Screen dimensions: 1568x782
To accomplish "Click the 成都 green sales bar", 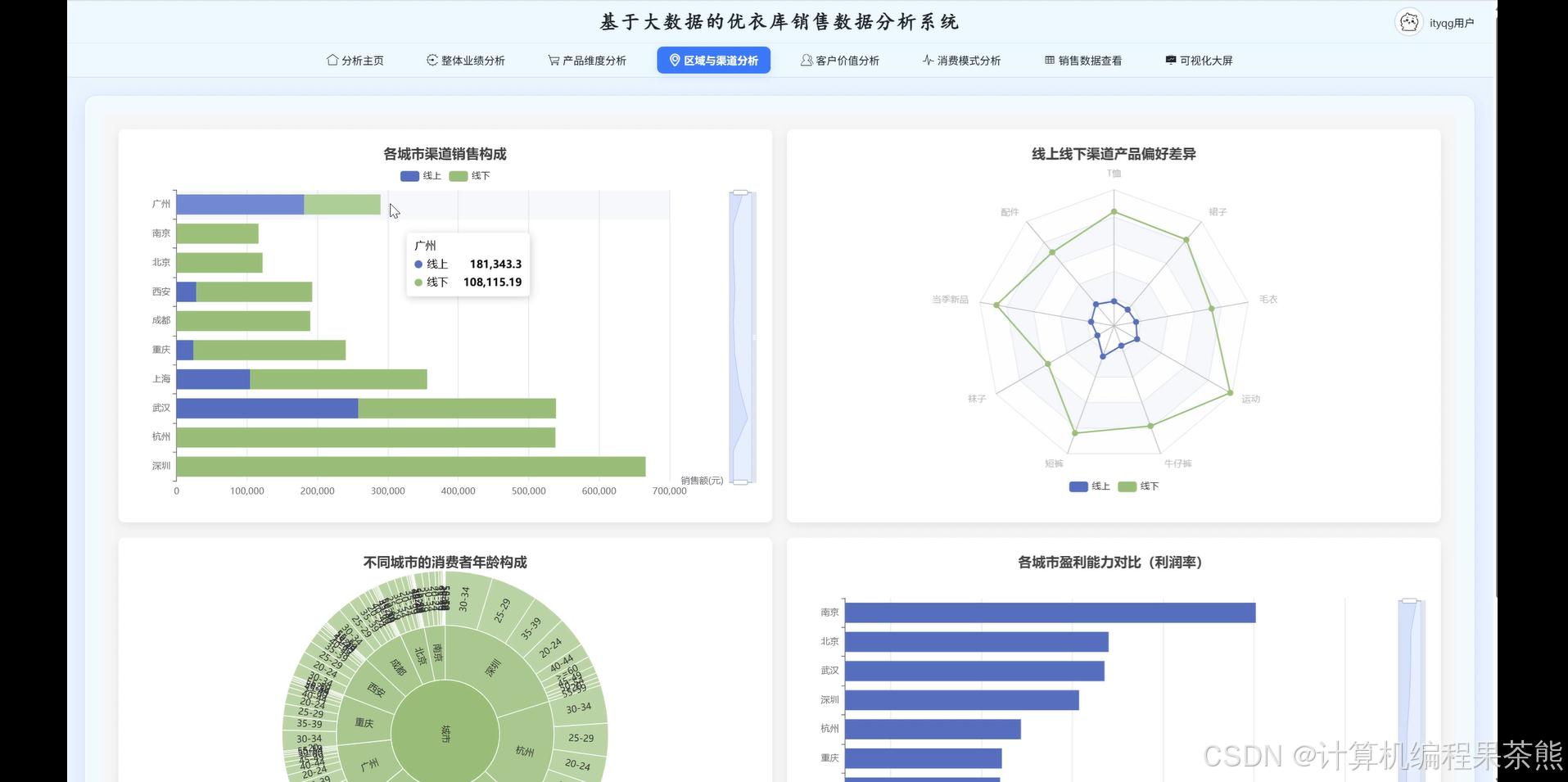I will tap(243, 321).
